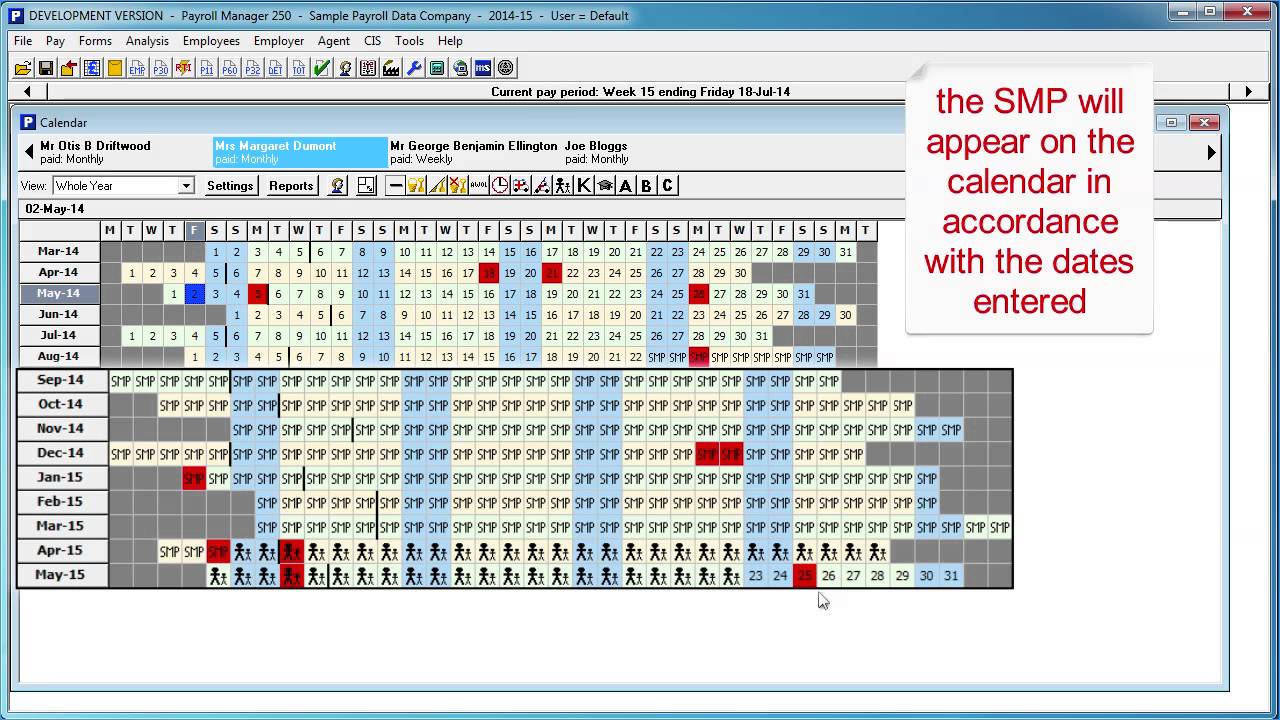The height and width of the screenshot is (720, 1280).
Task: Click the red 25 cell in May-15
Action: pyautogui.click(x=804, y=575)
